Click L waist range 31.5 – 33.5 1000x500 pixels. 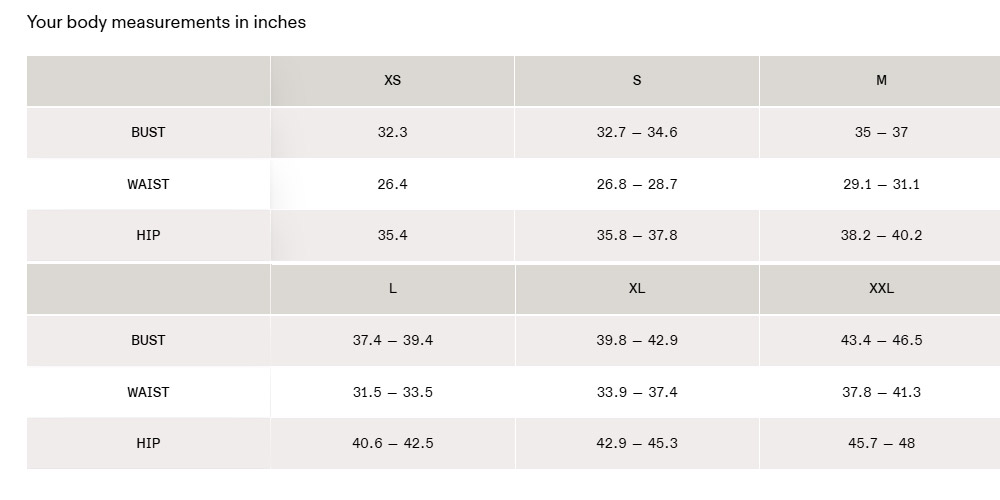[x=392, y=392]
